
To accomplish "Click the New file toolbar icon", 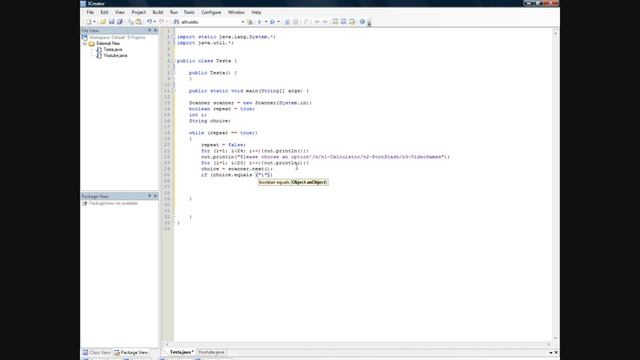I will 88,22.
